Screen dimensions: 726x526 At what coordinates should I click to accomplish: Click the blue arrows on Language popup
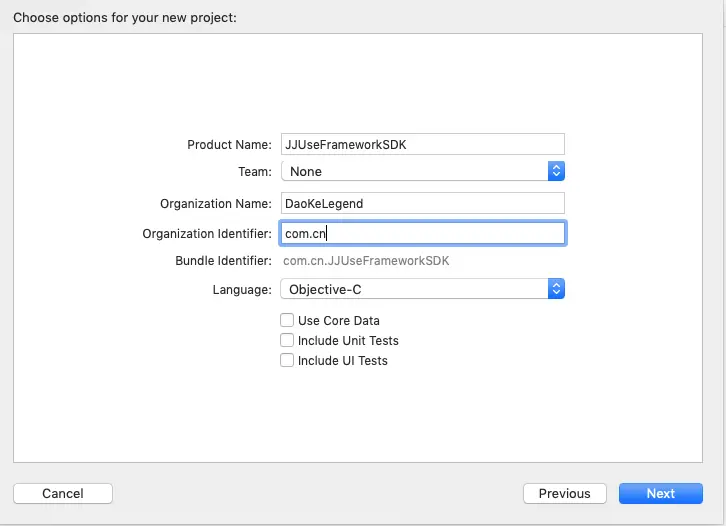pyautogui.click(x=557, y=289)
